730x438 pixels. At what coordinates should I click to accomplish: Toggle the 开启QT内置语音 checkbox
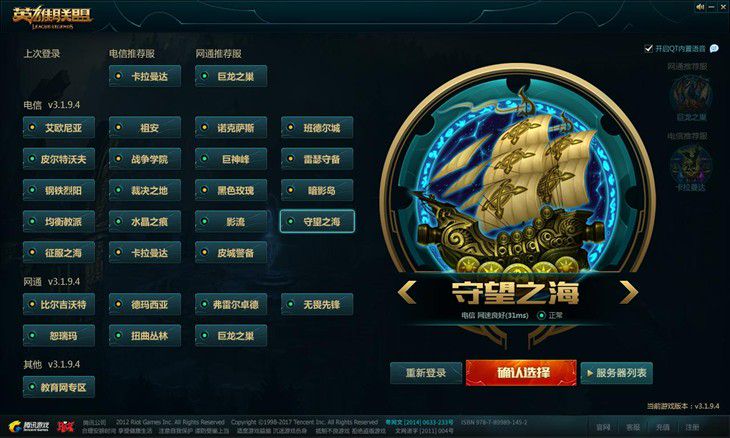click(x=649, y=48)
